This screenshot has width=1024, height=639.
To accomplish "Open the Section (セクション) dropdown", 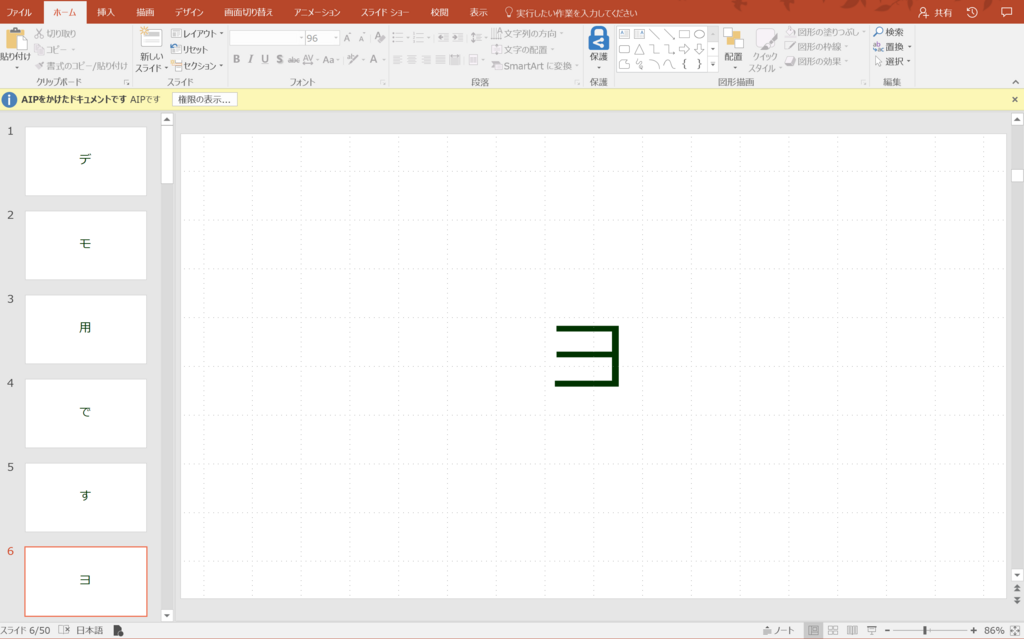I will [x=197, y=65].
